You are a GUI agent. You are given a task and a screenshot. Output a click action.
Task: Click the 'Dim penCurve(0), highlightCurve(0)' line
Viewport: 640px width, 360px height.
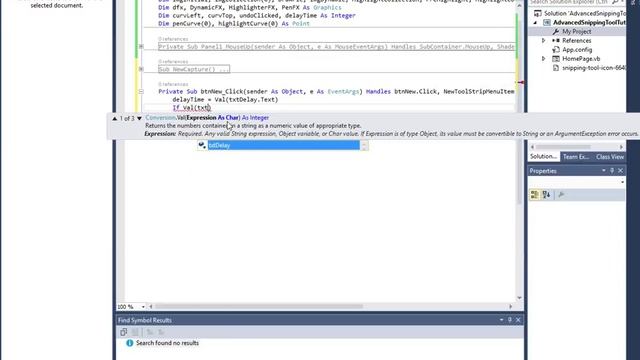(234, 24)
